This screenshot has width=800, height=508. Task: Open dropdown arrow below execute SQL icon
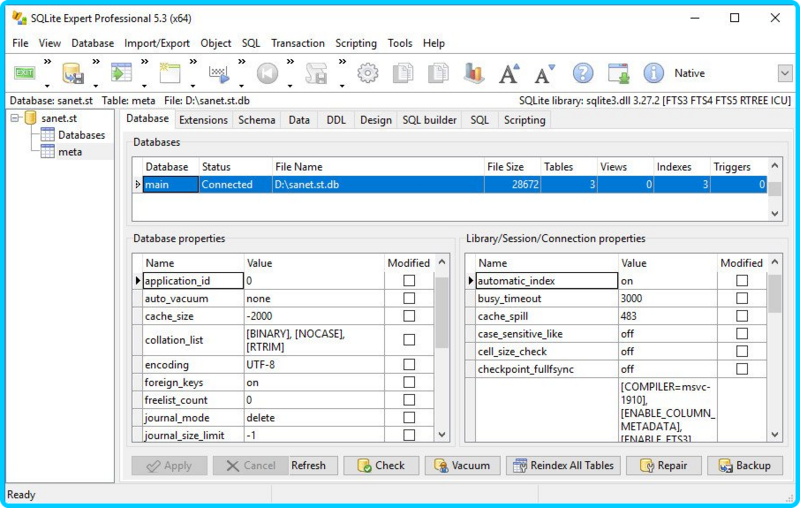(x=242, y=86)
